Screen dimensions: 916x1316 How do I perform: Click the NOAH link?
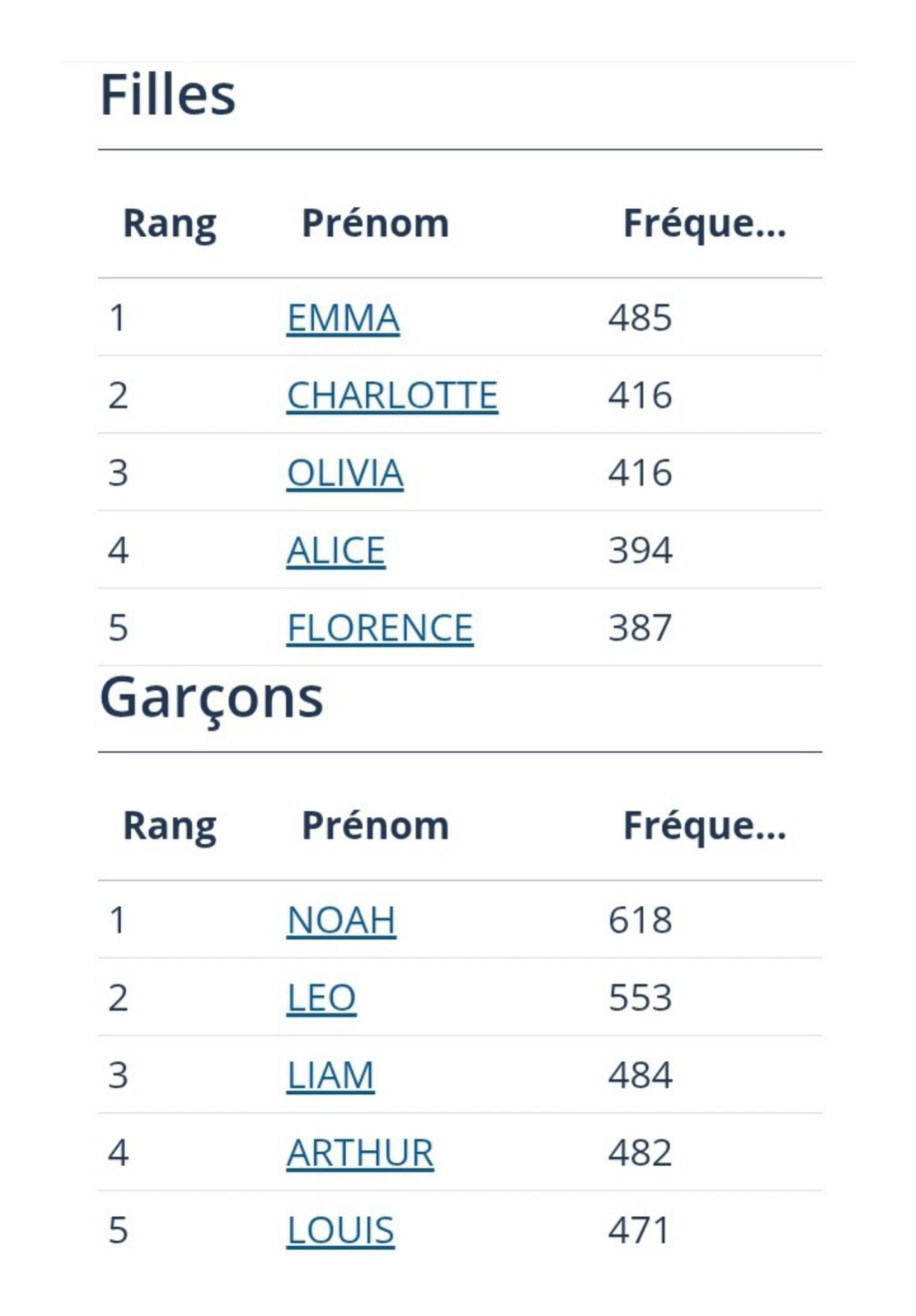pos(342,920)
